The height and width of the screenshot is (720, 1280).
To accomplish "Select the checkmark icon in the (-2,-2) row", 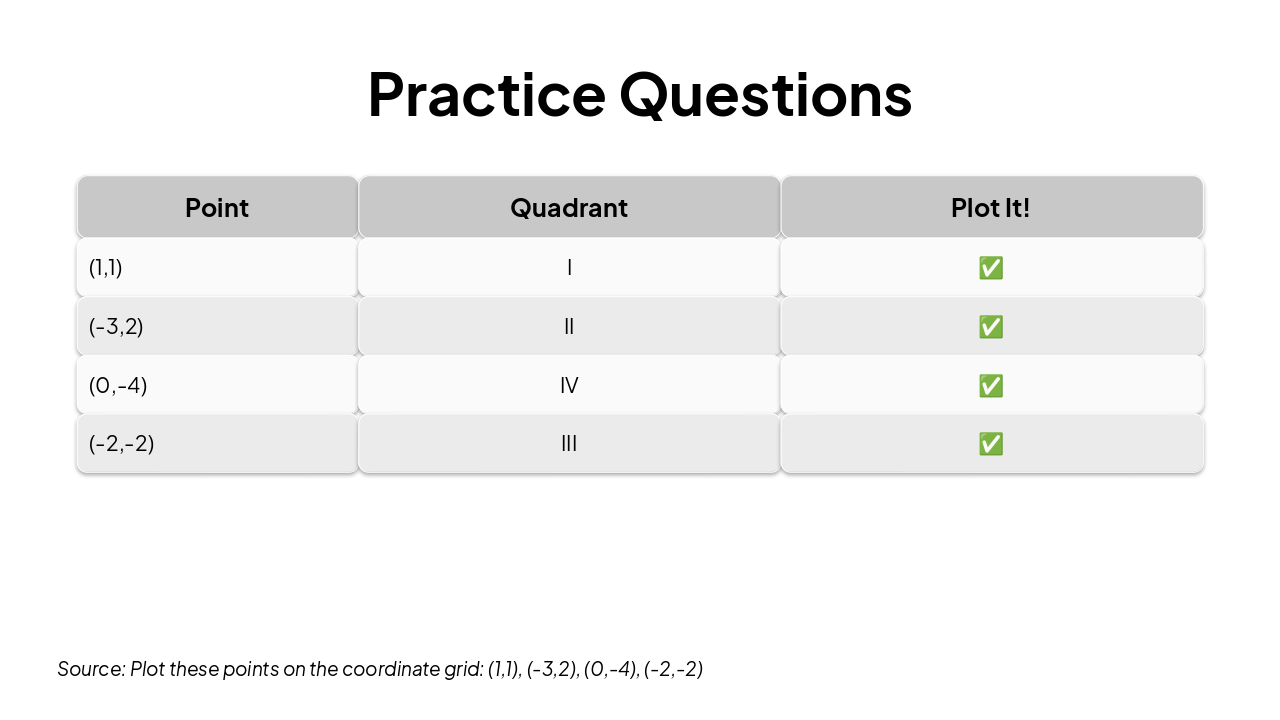I will click(x=991, y=444).
